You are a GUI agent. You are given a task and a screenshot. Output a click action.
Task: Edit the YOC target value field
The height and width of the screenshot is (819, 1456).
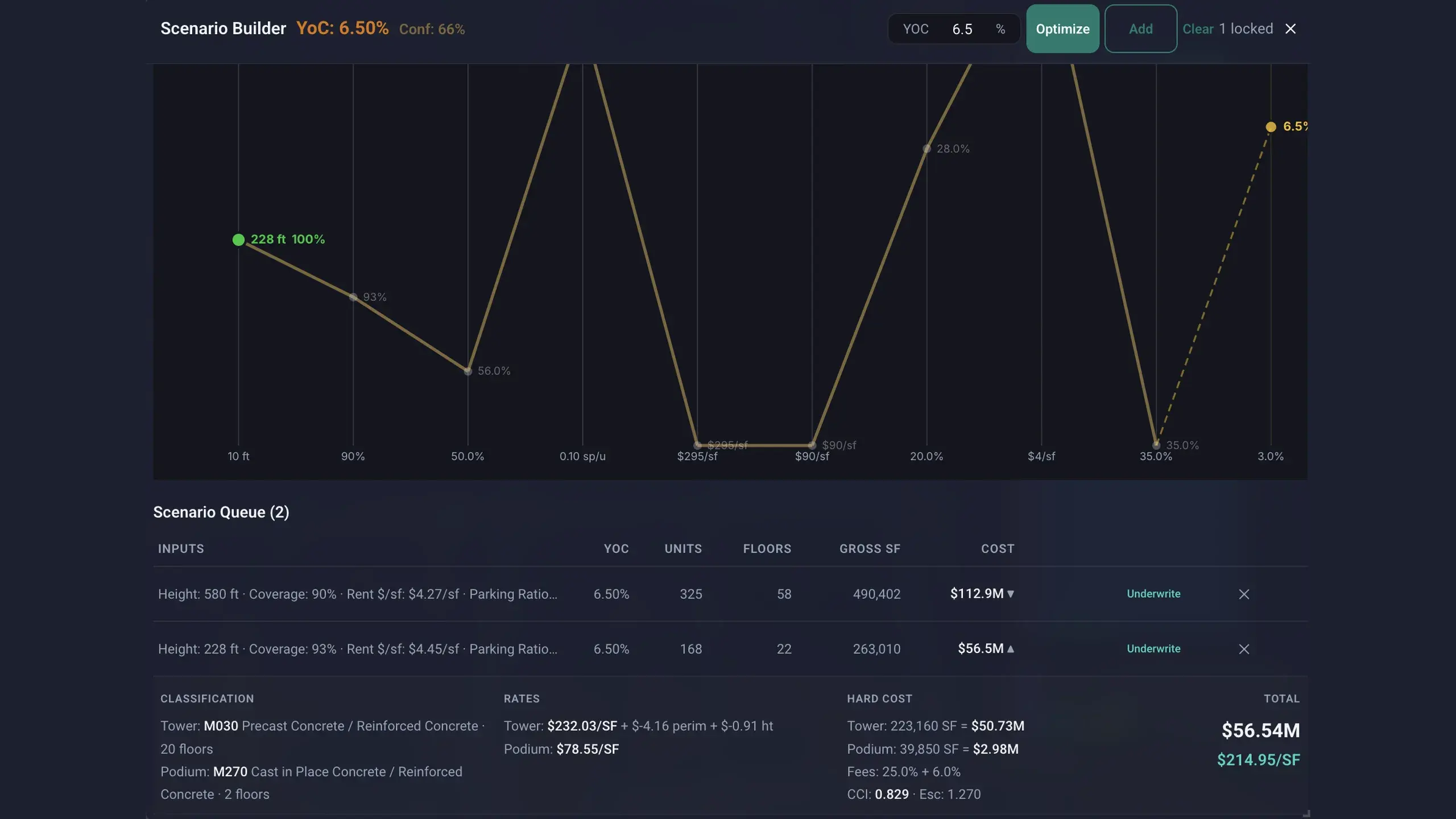[x=962, y=29]
